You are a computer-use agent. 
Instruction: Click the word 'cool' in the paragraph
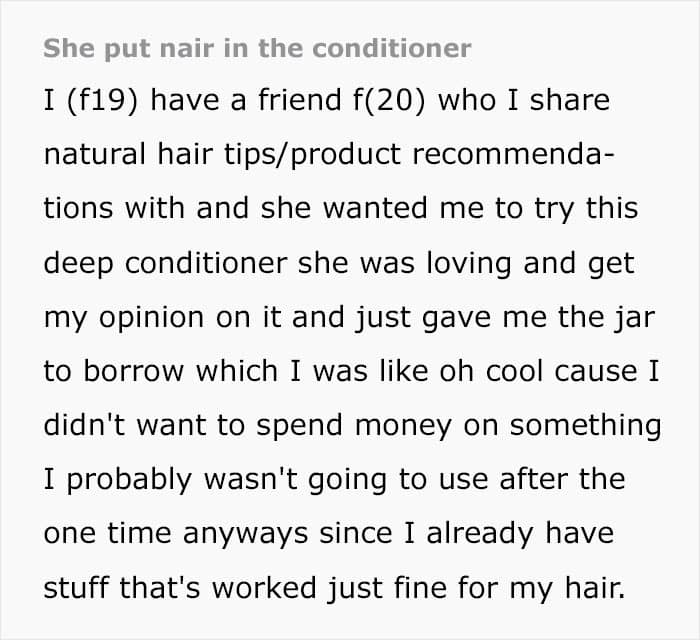click(x=509, y=371)
